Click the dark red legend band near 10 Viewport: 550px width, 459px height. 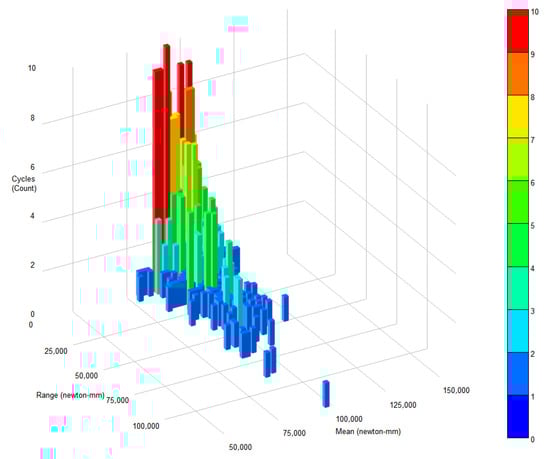518,13
